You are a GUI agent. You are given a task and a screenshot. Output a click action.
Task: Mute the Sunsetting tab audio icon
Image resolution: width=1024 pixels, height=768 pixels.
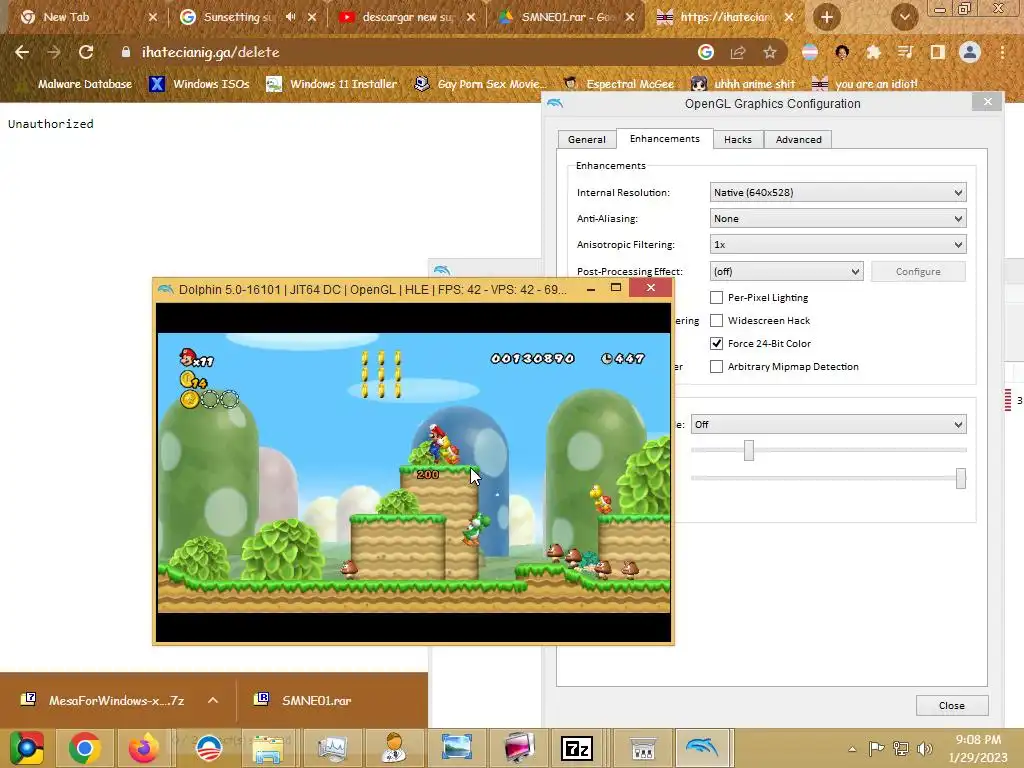pos(291,17)
